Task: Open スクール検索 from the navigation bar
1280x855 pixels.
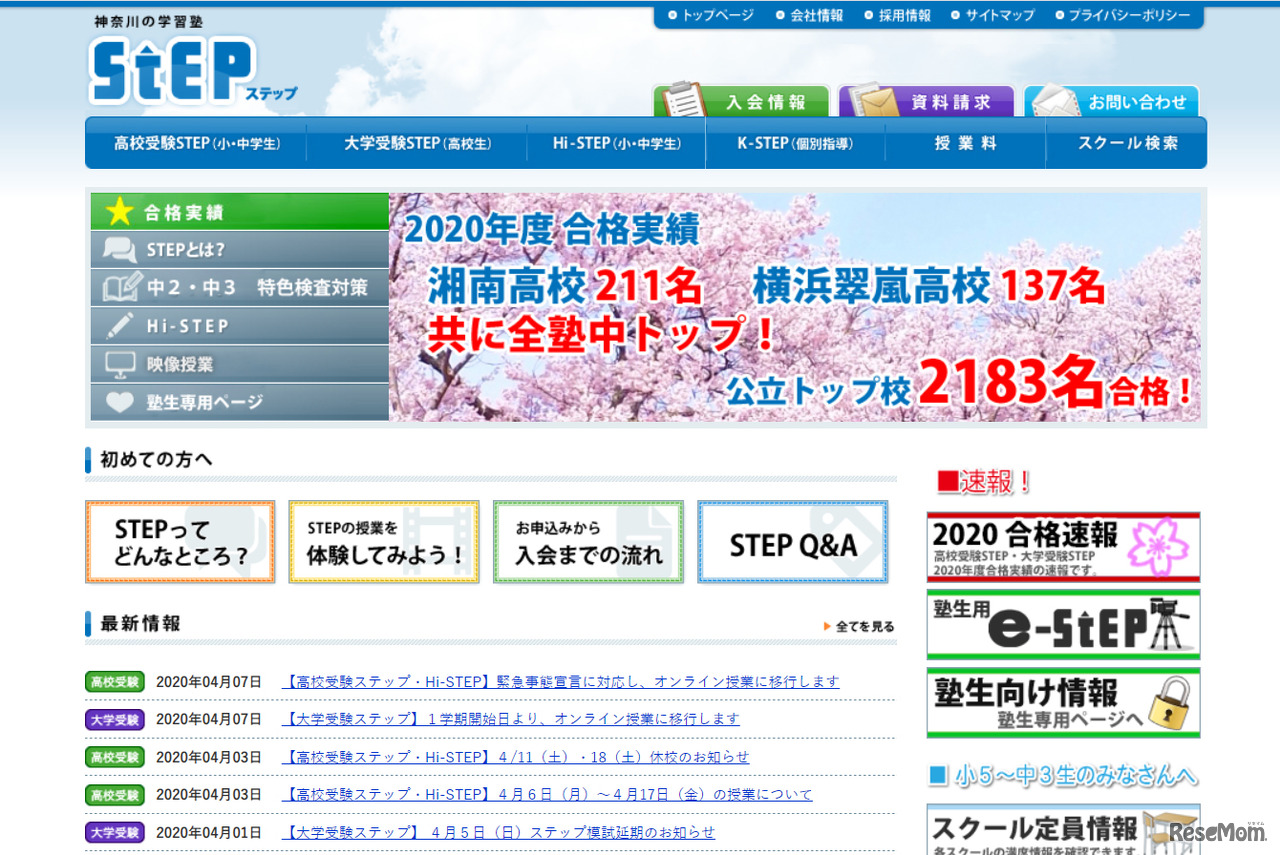Action: pos(1123,143)
